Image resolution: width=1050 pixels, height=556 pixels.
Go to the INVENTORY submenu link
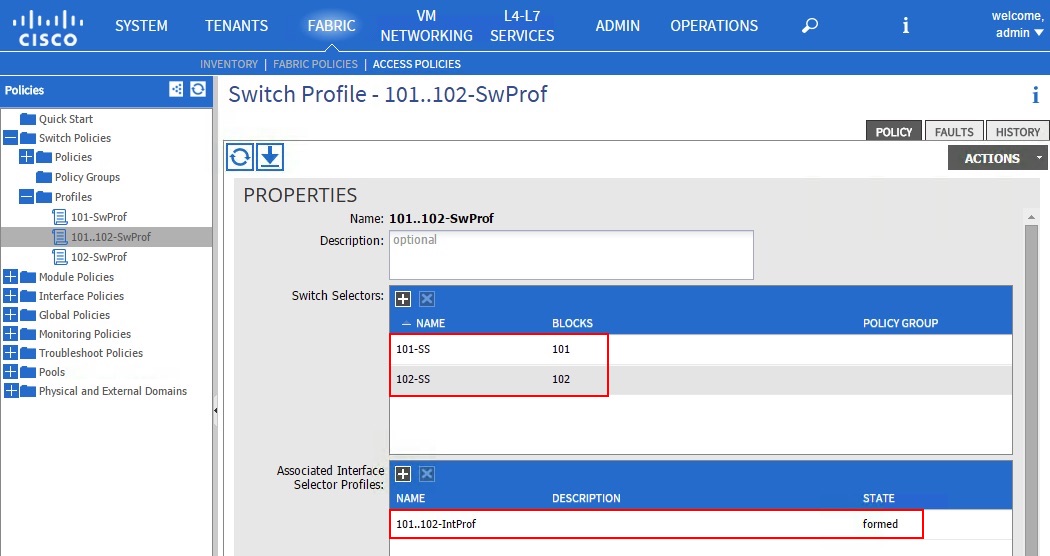(x=229, y=64)
